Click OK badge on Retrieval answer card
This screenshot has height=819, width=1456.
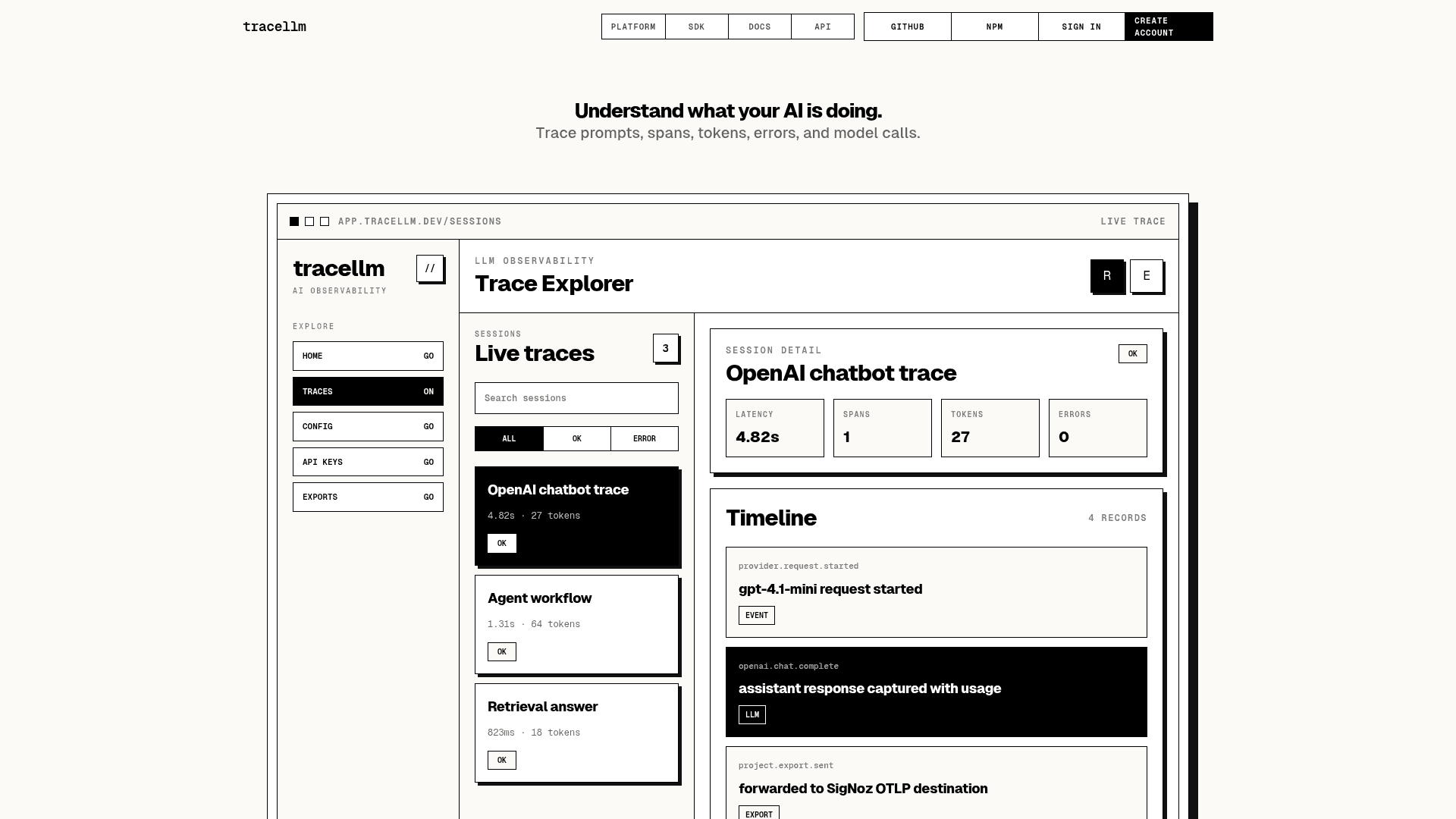[x=502, y=760]
